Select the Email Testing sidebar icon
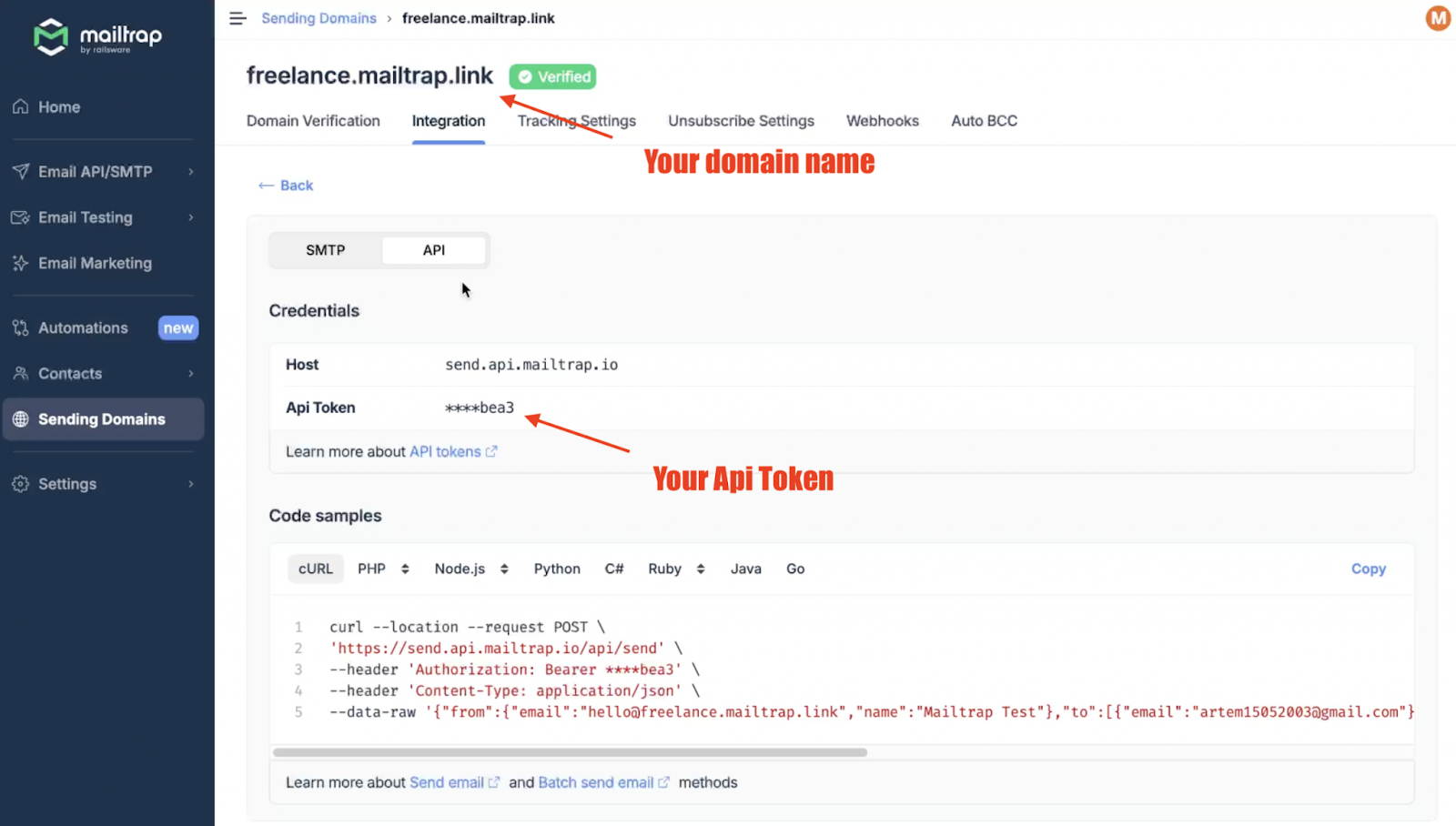The image size is (1456, 826). click(20, 217)
